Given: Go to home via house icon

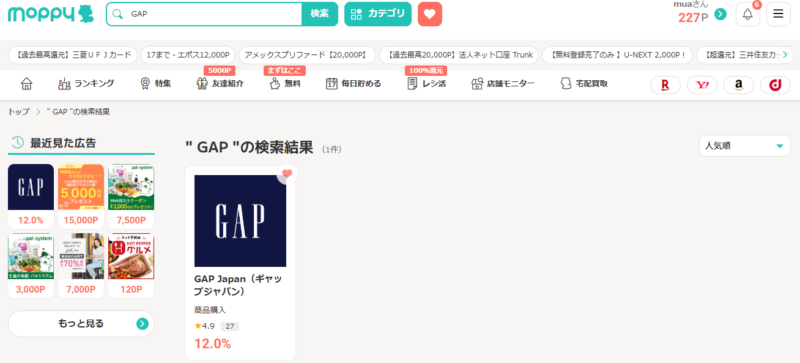Looking at the screenshot, I should tap(26, 84).
